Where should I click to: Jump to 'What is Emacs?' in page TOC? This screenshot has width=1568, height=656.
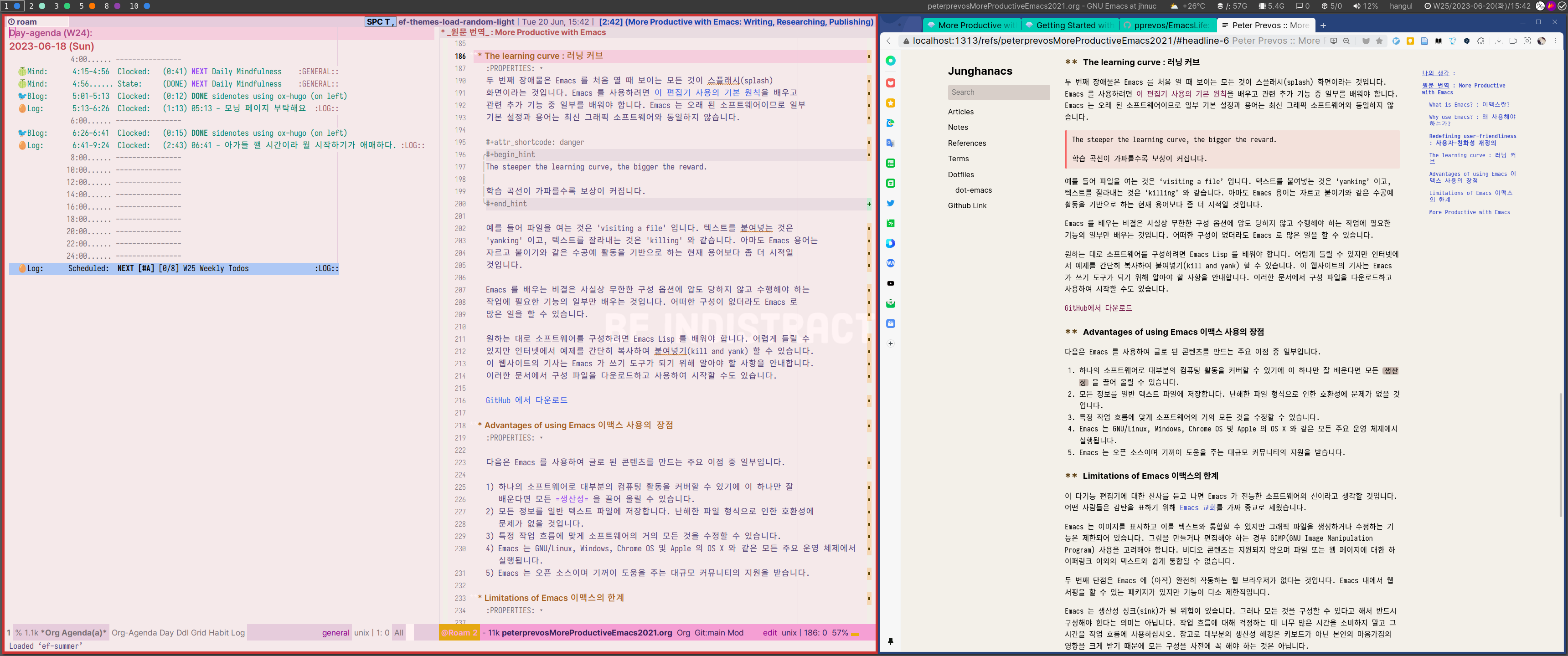coord(1469,105)
